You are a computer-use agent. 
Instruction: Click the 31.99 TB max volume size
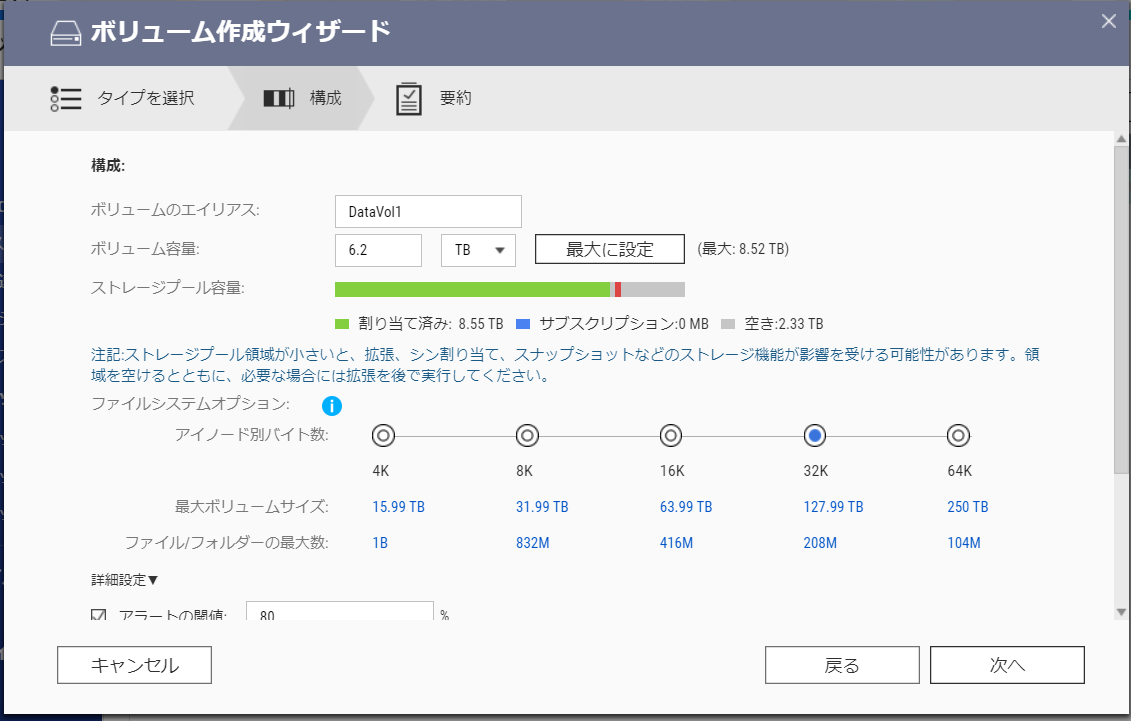click(x=542, y=507)
